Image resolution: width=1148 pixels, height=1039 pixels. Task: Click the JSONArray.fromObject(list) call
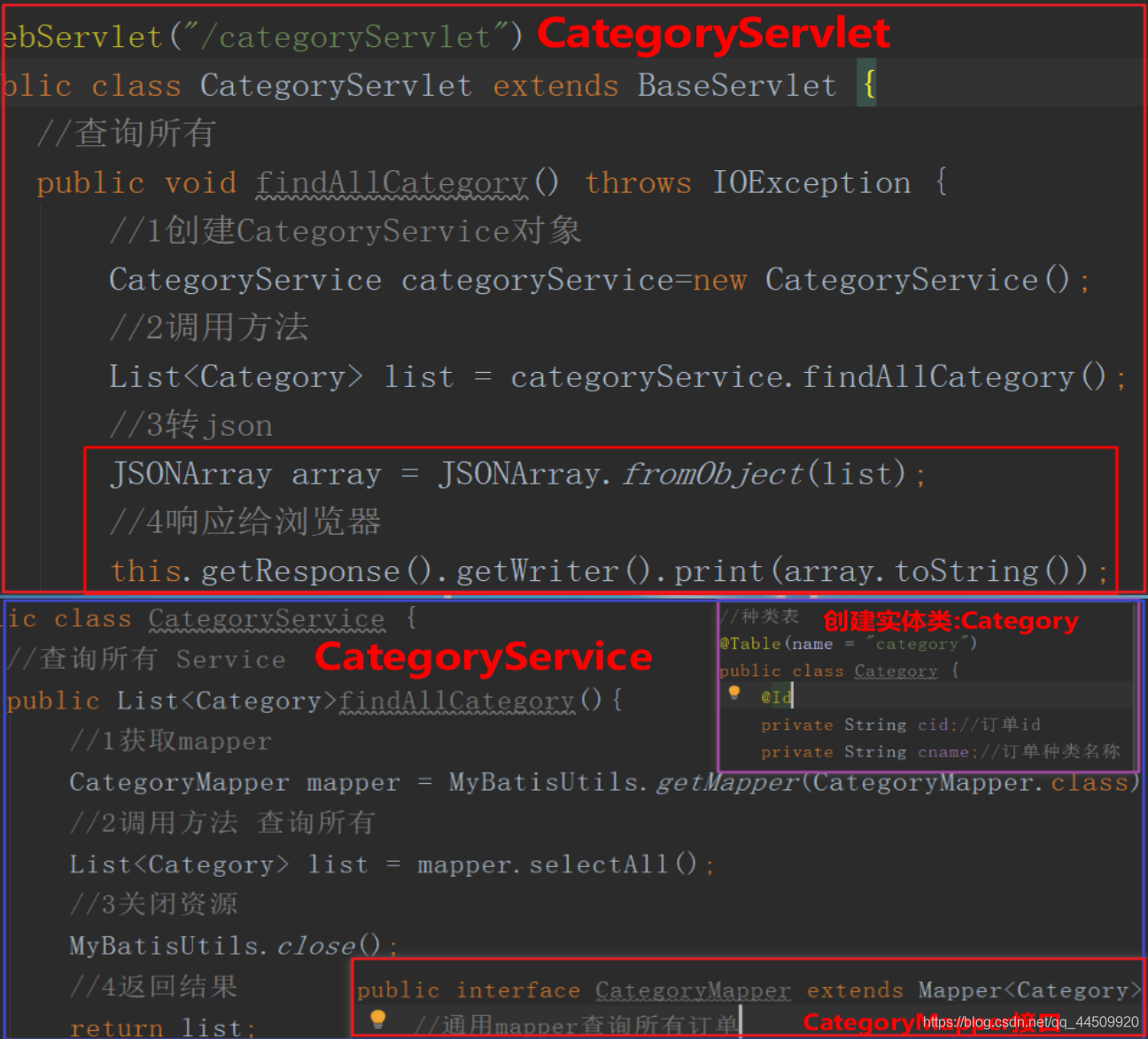coord(673,475)
